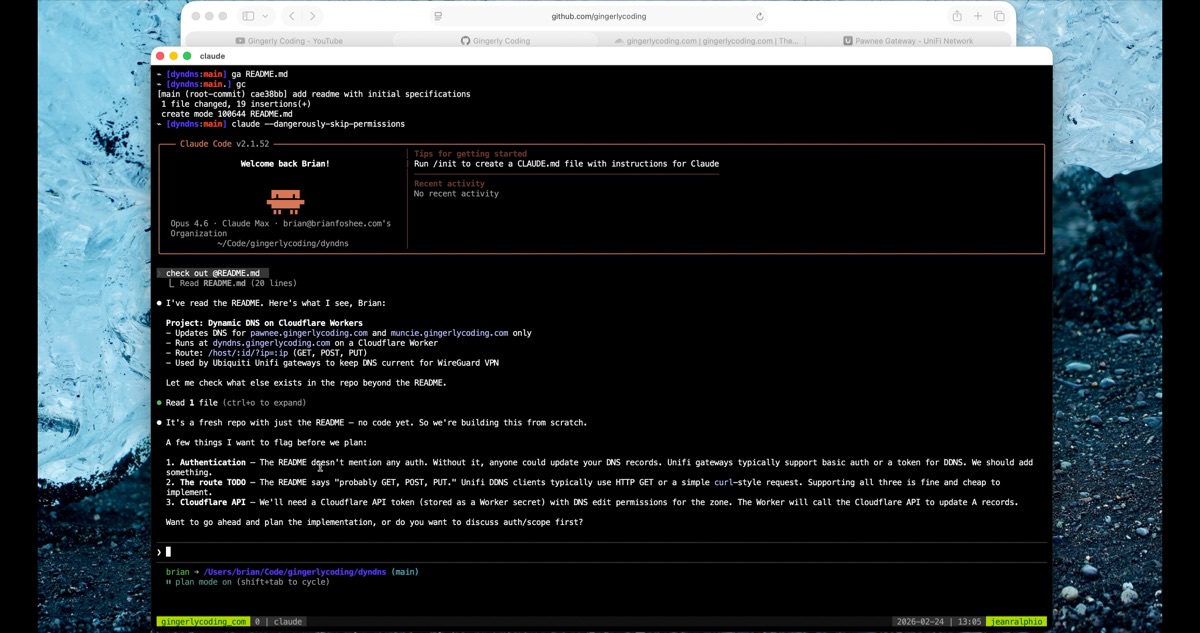Screen dimensions: 1200x633
Task: Click the 'Tips for getting started' heading
Action: click(470, 154)
